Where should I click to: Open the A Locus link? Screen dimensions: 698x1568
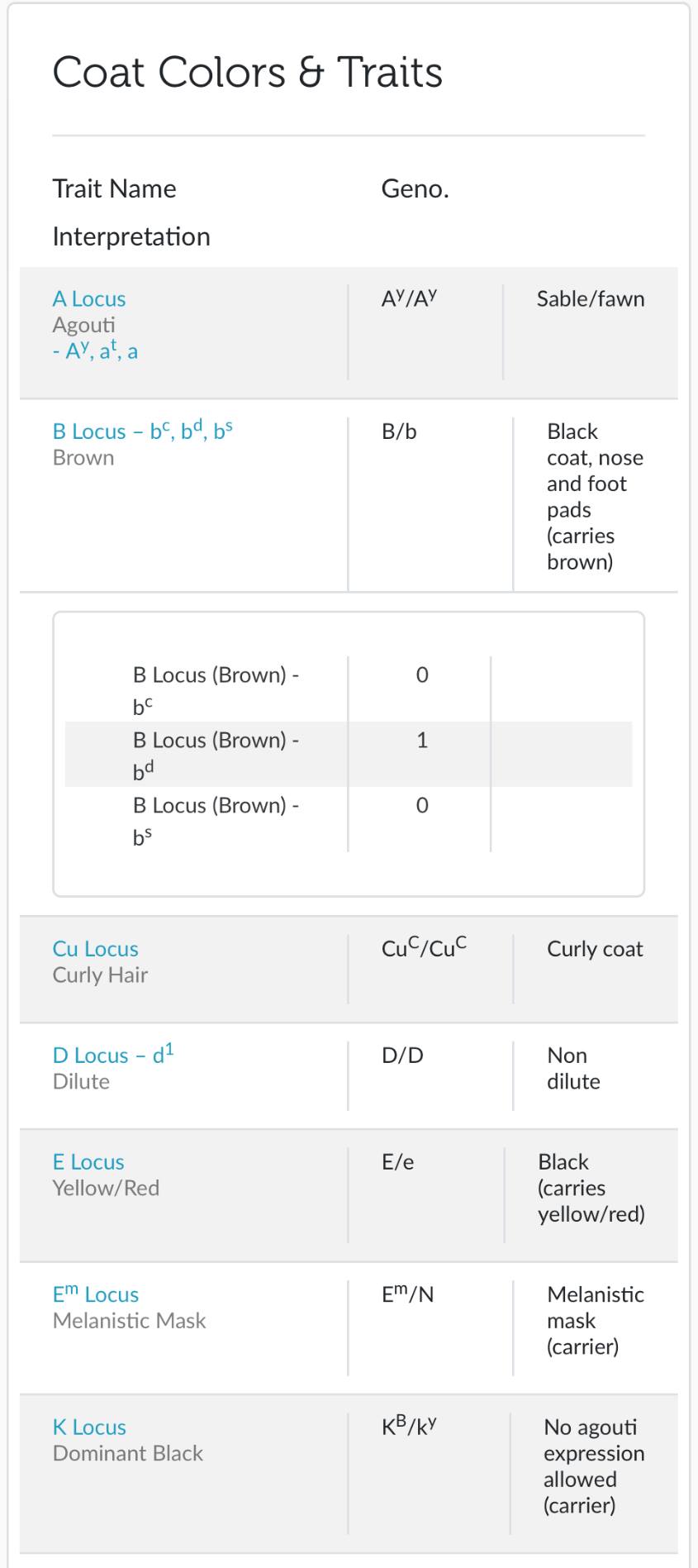pos(89,299)
